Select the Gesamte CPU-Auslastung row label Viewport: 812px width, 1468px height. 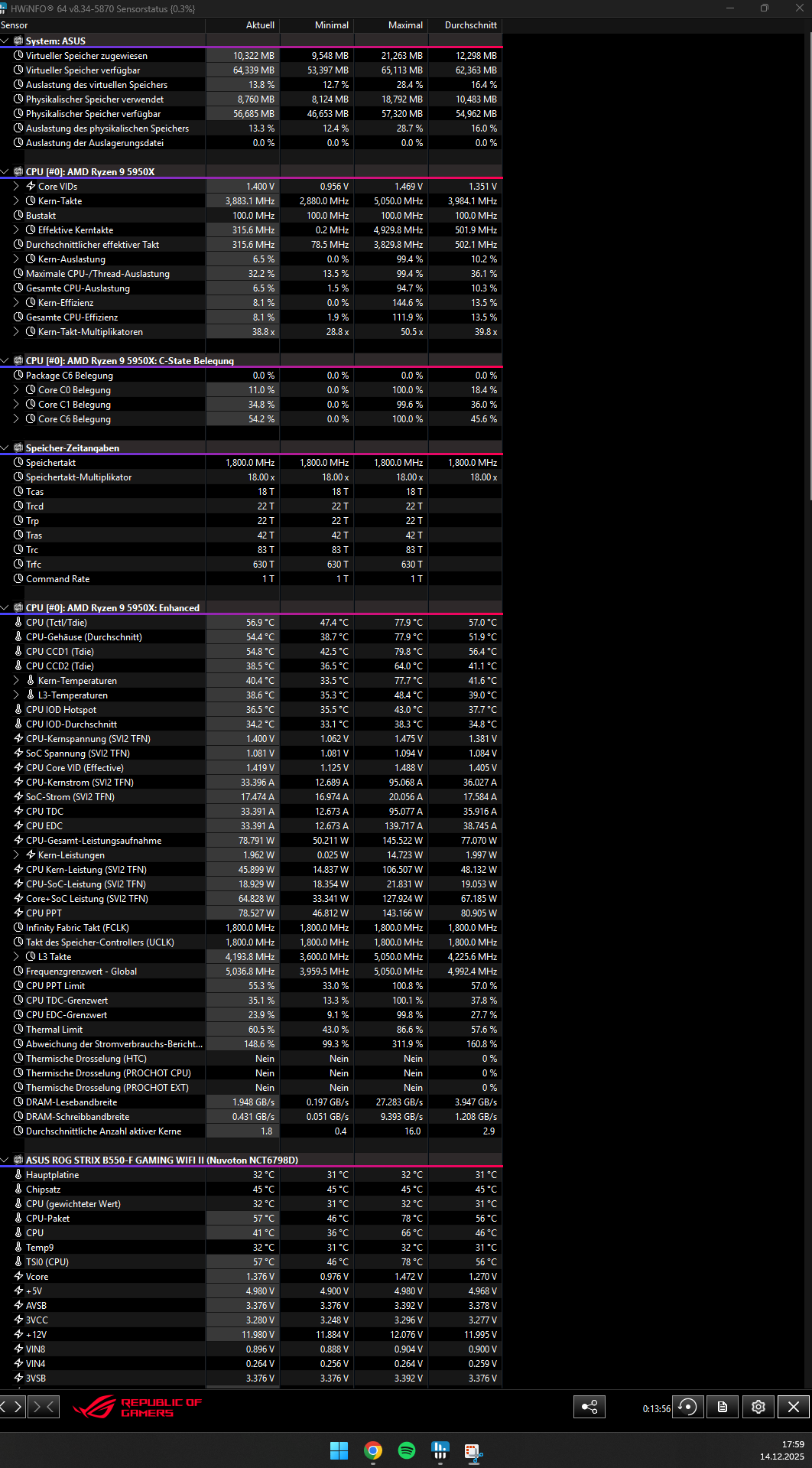click(x=78, y=288)
